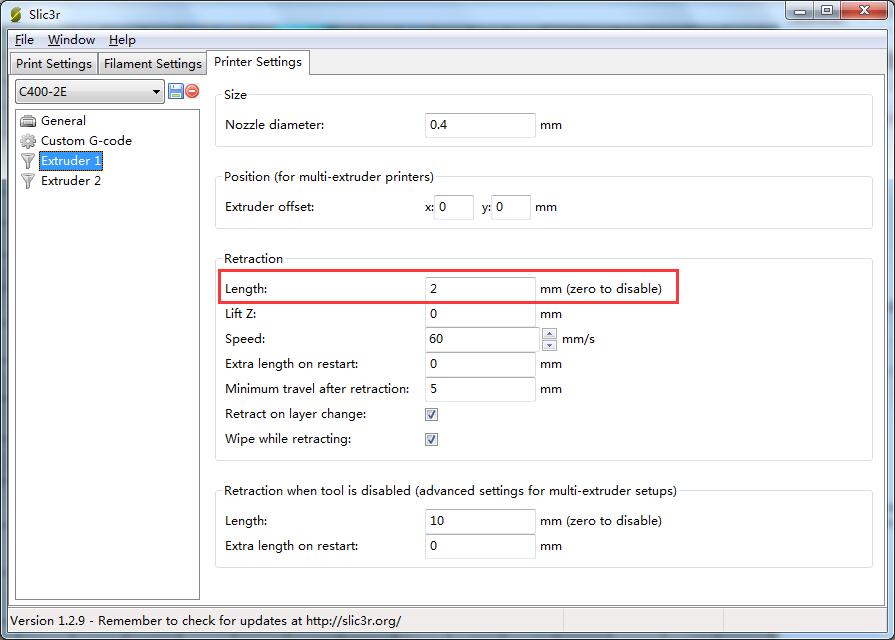
Task: Click the Lift Z input field
Action: [480, 314]
